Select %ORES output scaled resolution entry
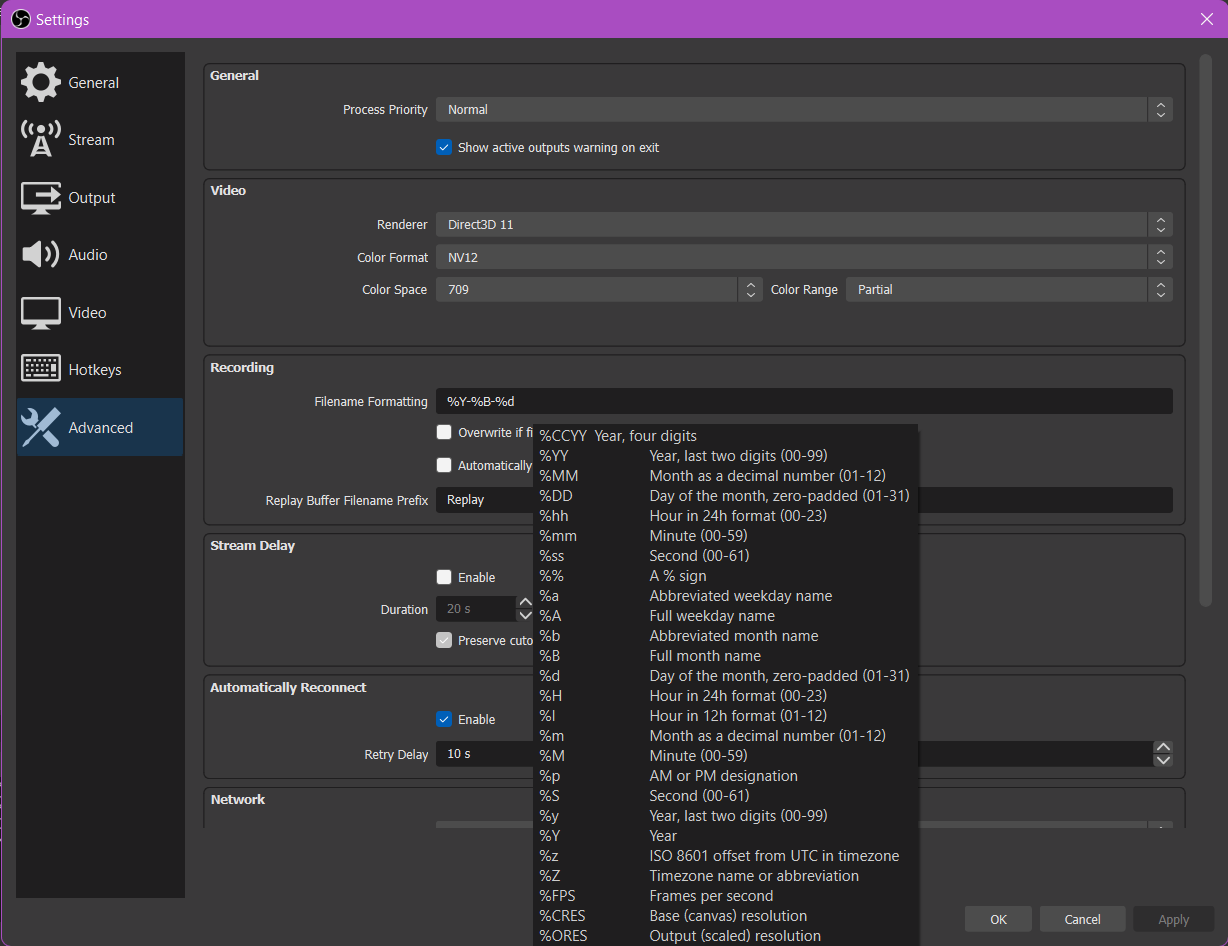Screen dimensions: 1228x946 (726, 936)
